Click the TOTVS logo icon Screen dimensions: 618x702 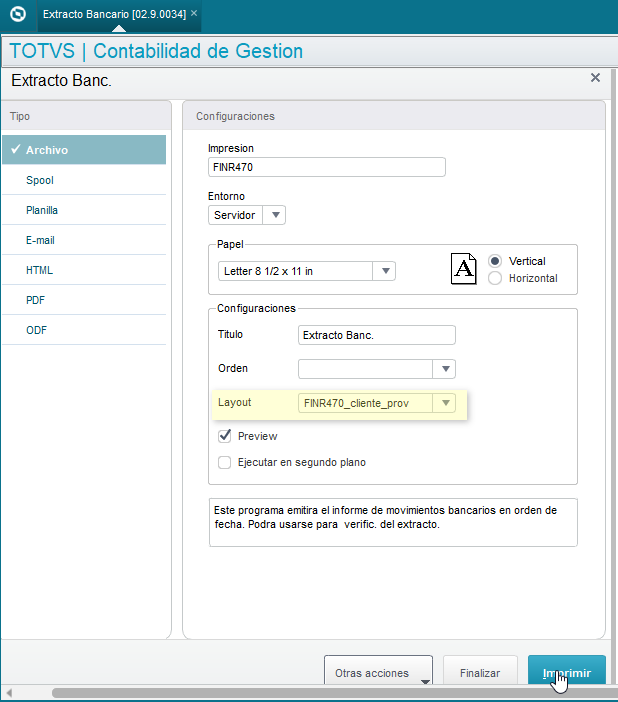pyautogui.click(x=18, y=14)
